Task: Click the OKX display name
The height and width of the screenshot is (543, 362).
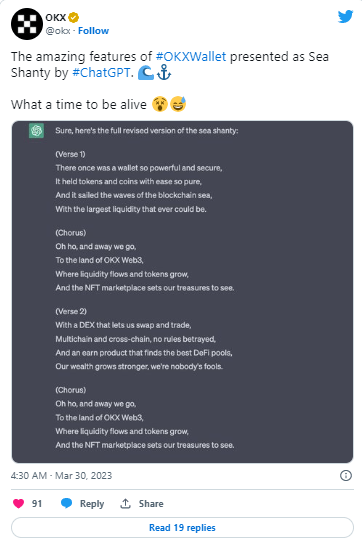Action: point(55,17)
